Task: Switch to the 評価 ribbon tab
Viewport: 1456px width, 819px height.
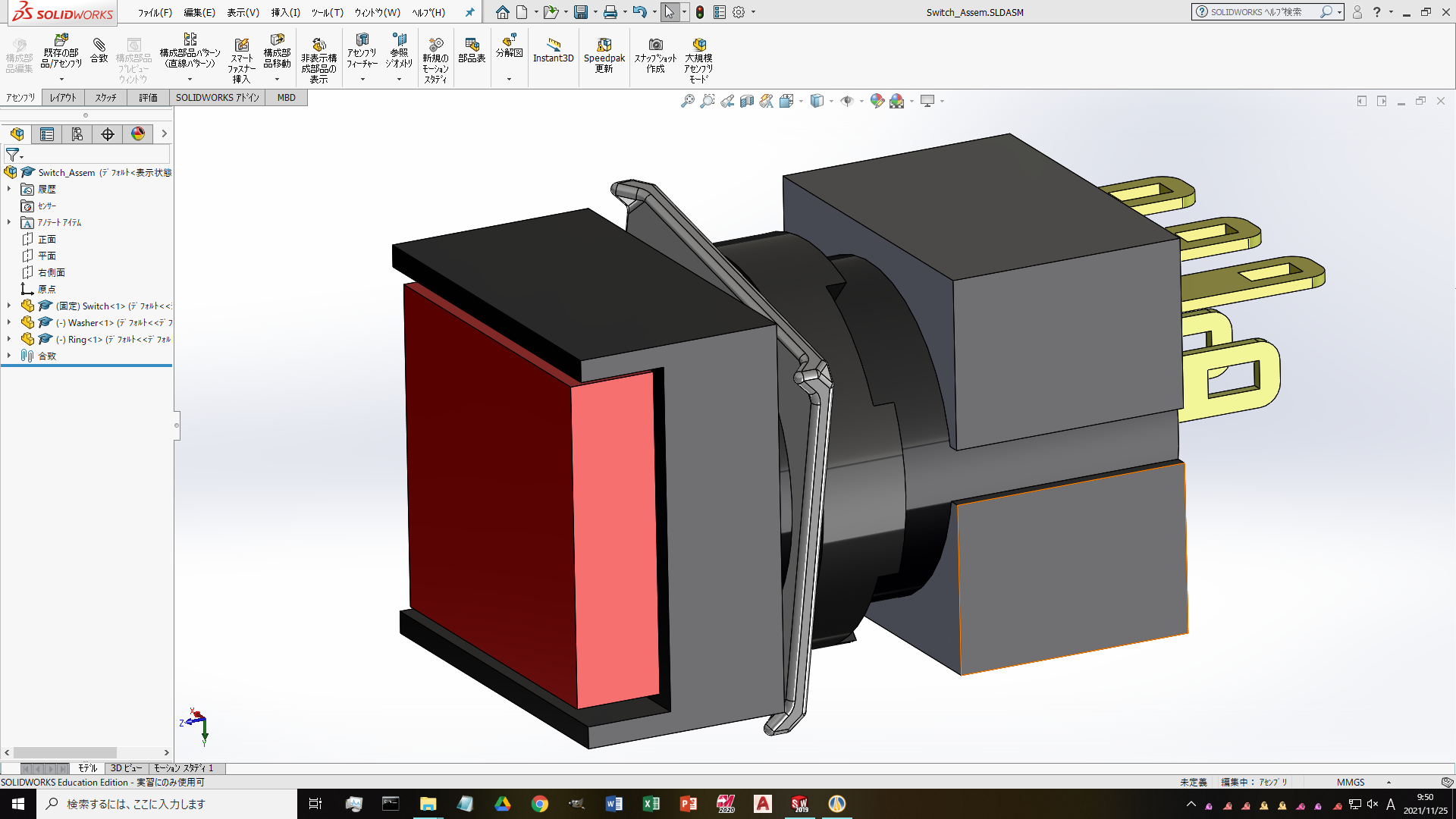Action: pos(148,98)
